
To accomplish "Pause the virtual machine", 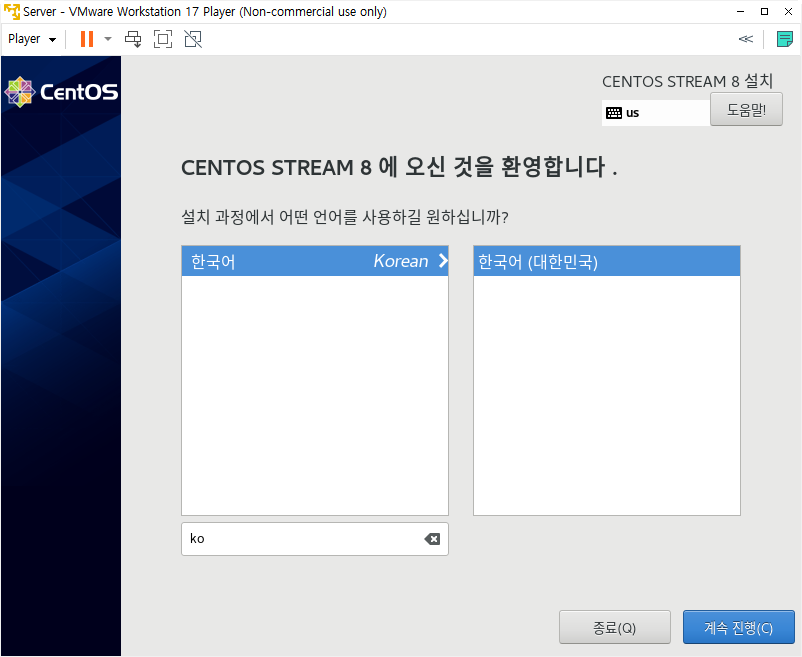I will [87, 39].
